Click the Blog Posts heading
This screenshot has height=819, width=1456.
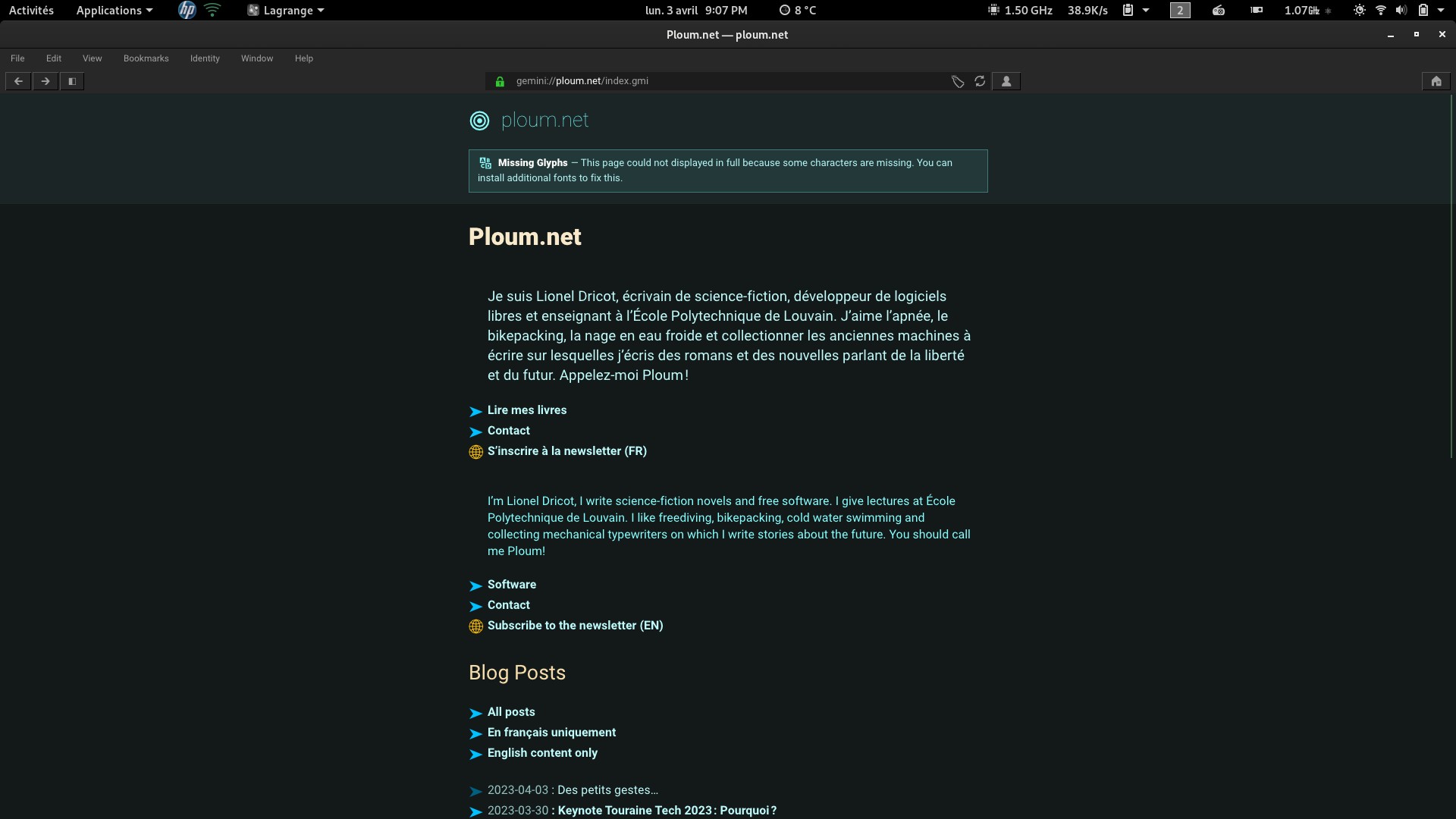pyautogui.click(x=517, y=673)
